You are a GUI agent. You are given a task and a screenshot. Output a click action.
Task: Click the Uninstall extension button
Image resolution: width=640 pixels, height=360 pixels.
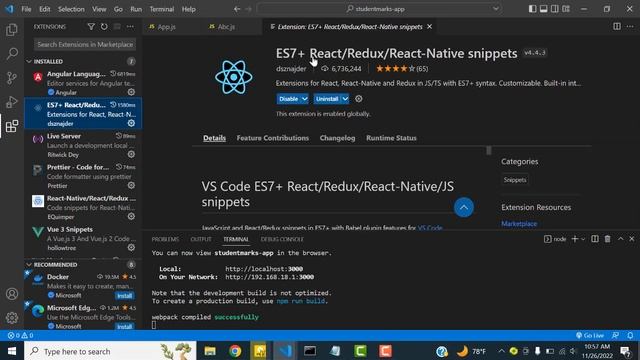(x=327, y=99)
